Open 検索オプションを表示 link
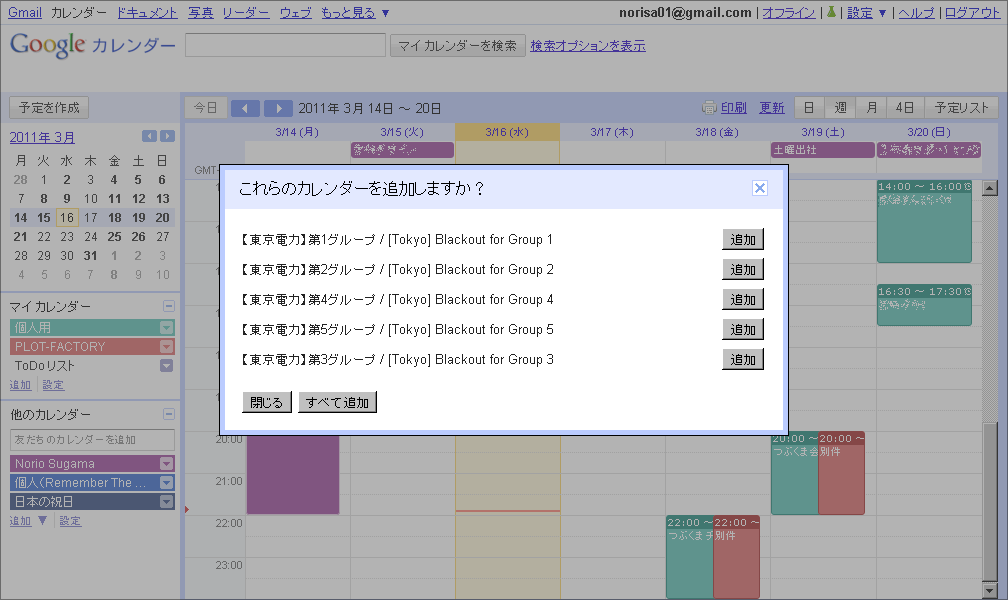The height and width of the screenshot is (600, 1008). pos(588,46)
